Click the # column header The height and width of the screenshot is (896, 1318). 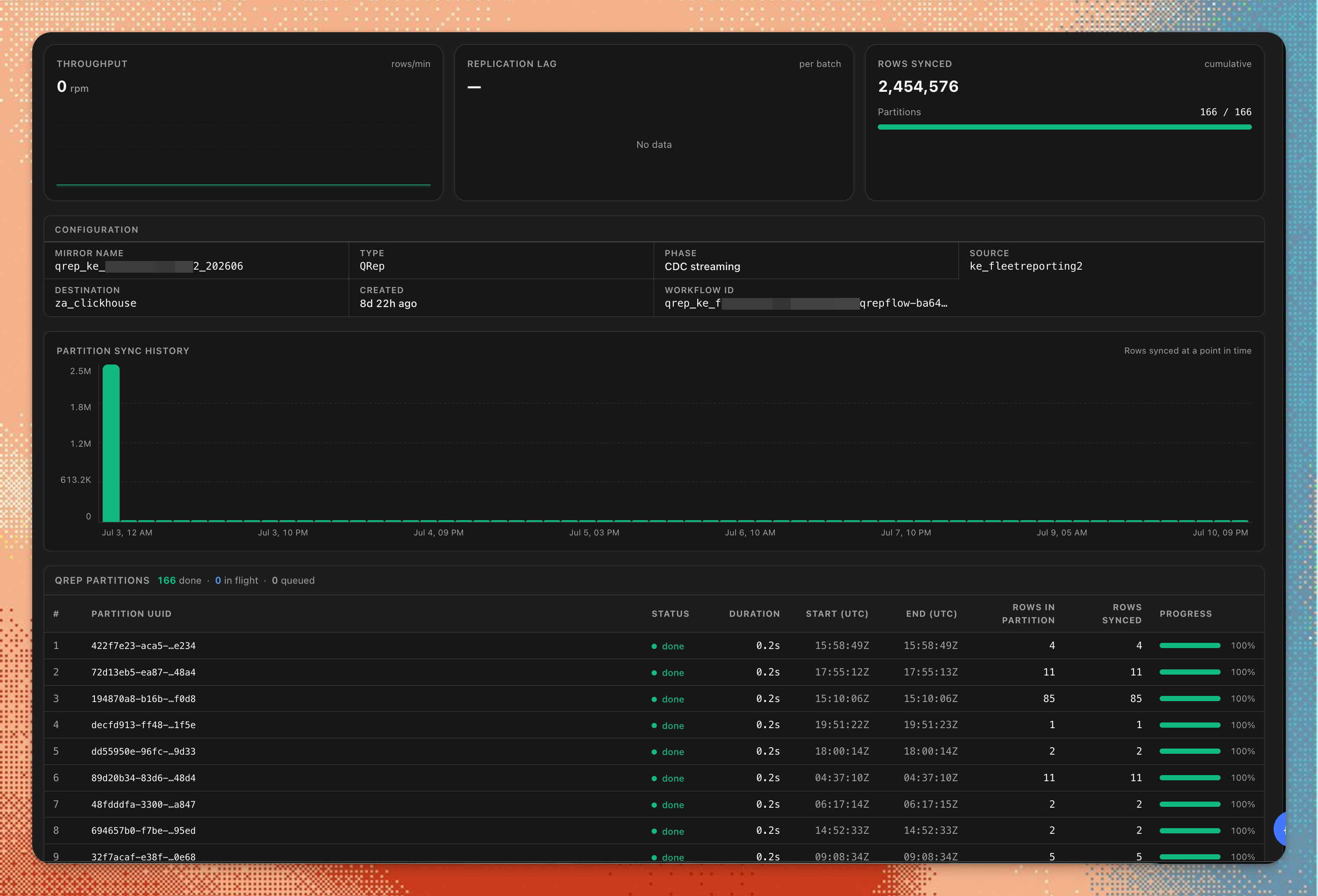56,614
